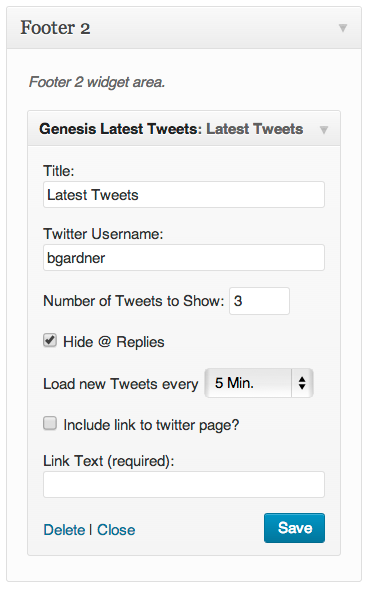
Task: Focus the Title input field
Action: (x=184, y=195)
